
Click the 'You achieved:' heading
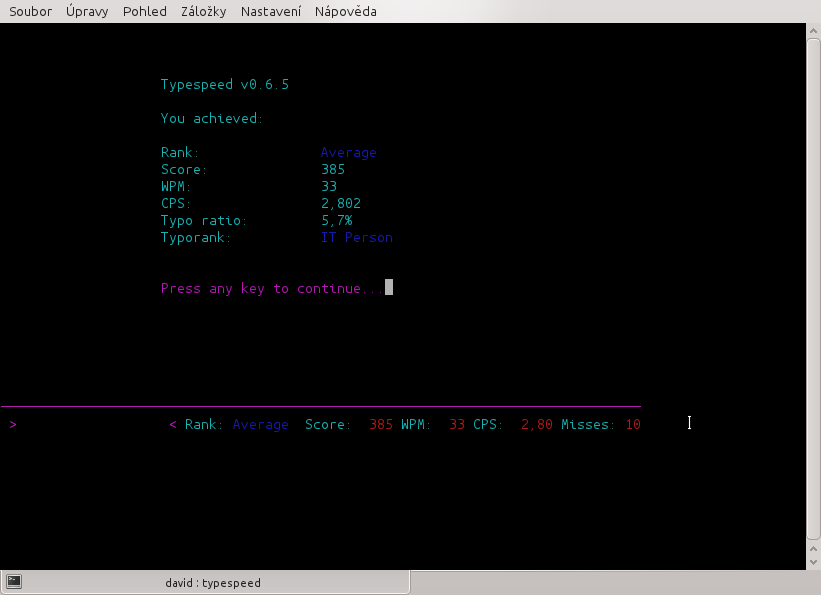click(x=212, y=118)
